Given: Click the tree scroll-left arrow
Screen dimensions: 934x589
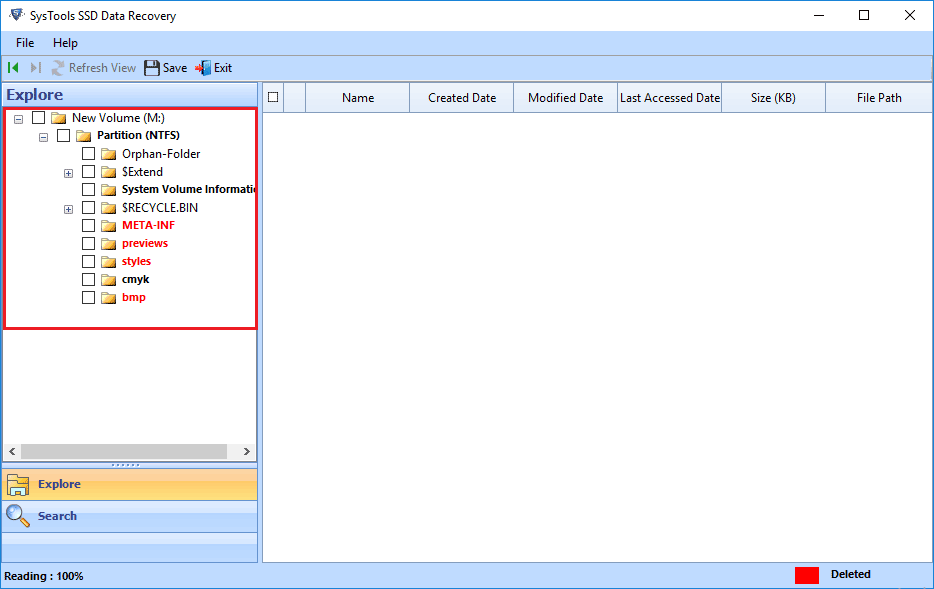Looking at the screenshot, I should click(x=12, y=451).
